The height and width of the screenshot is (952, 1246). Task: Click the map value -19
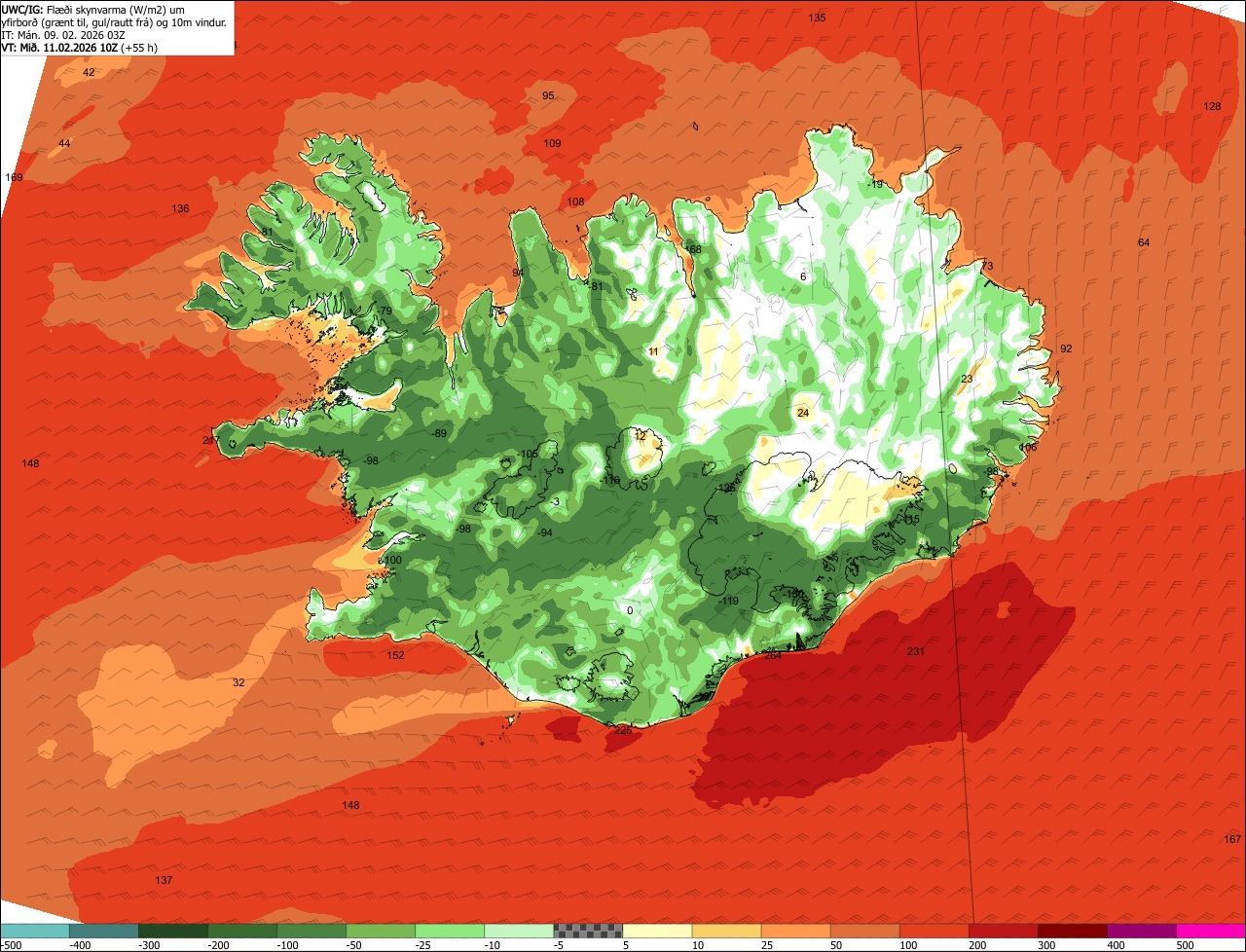(x=875, y=185)
